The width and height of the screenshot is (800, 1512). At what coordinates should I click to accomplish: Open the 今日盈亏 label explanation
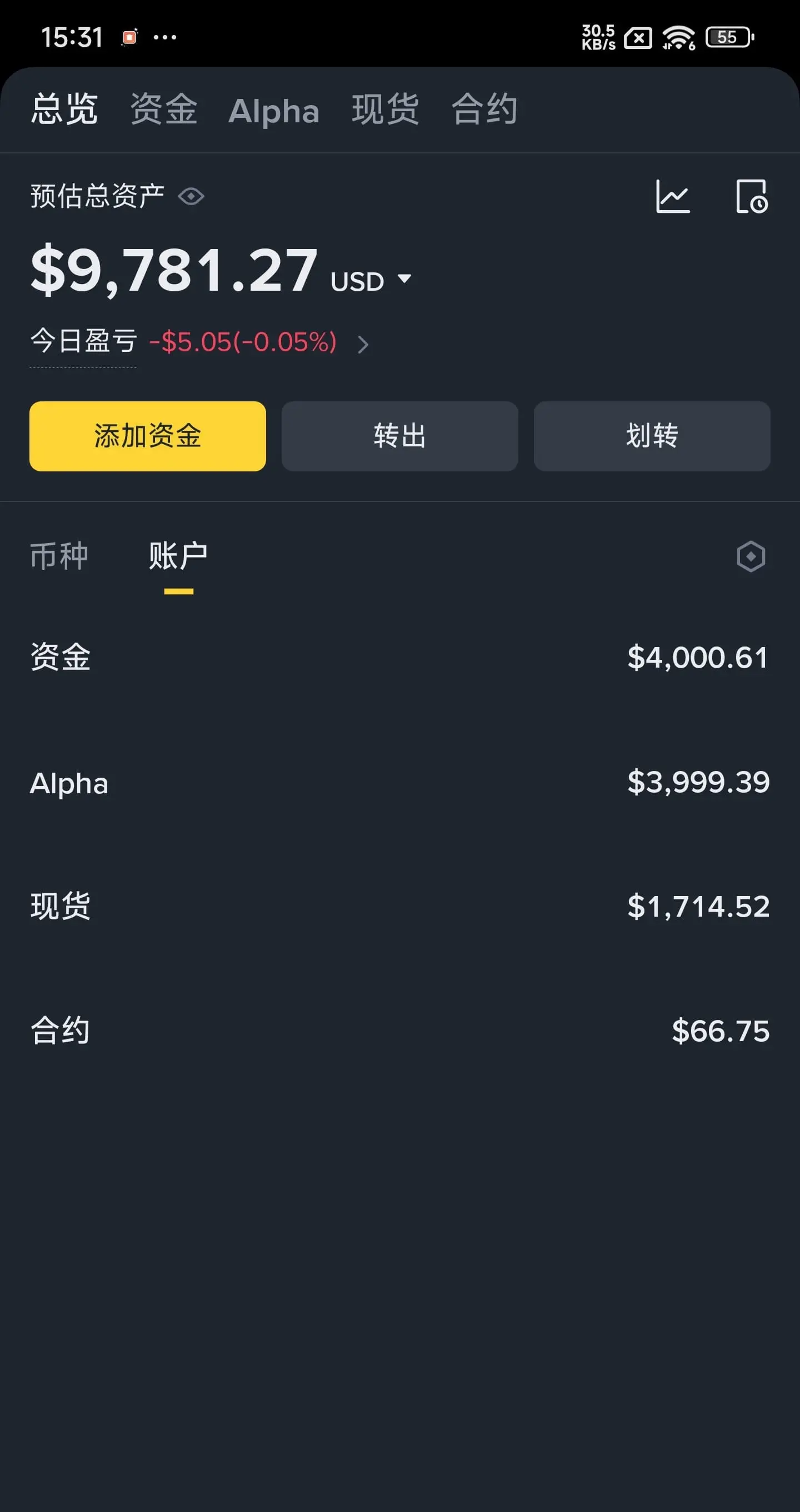point(83,342)
